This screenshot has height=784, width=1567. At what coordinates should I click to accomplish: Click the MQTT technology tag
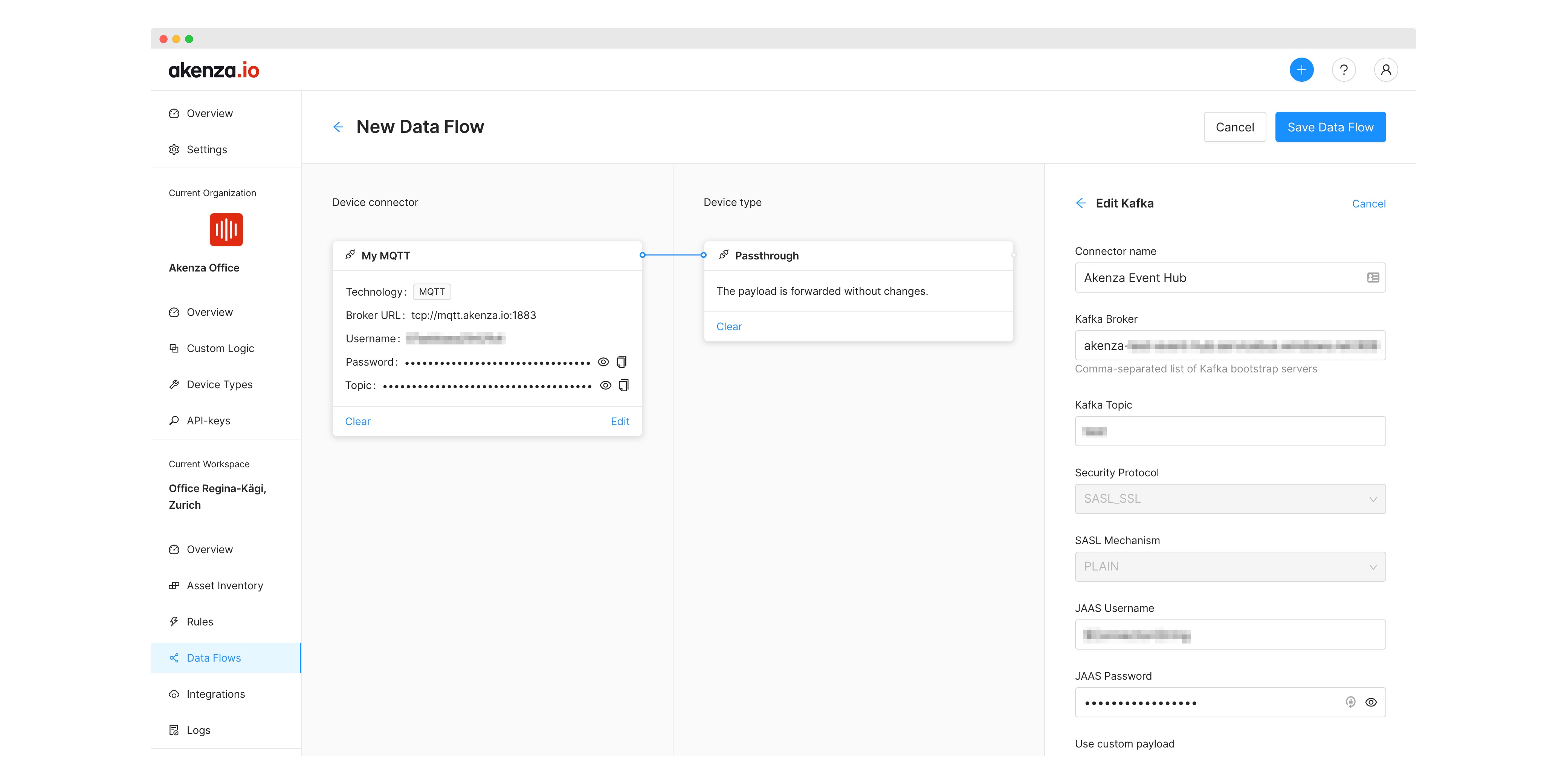pos(431,291)
